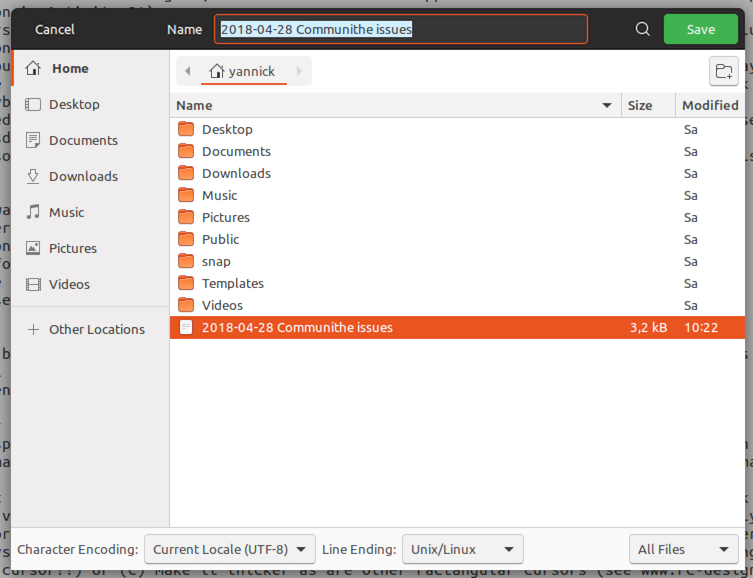
Task: Select the Templates folder name
Action: [233, 283]
